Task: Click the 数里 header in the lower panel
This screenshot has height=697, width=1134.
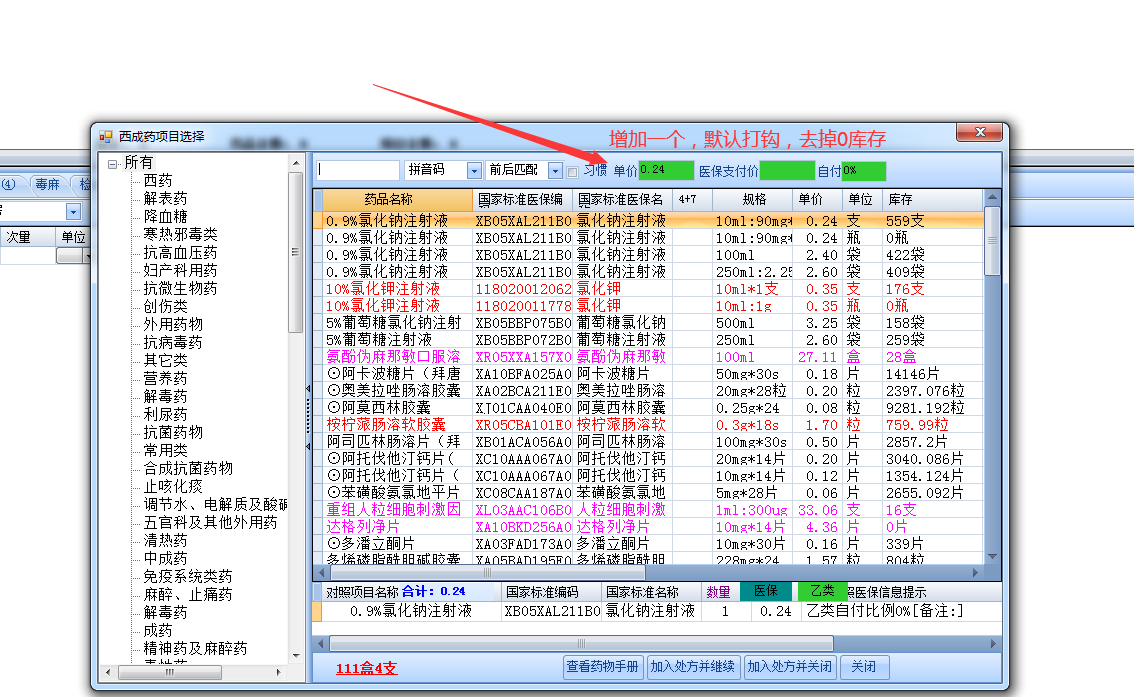Action: 718,592
